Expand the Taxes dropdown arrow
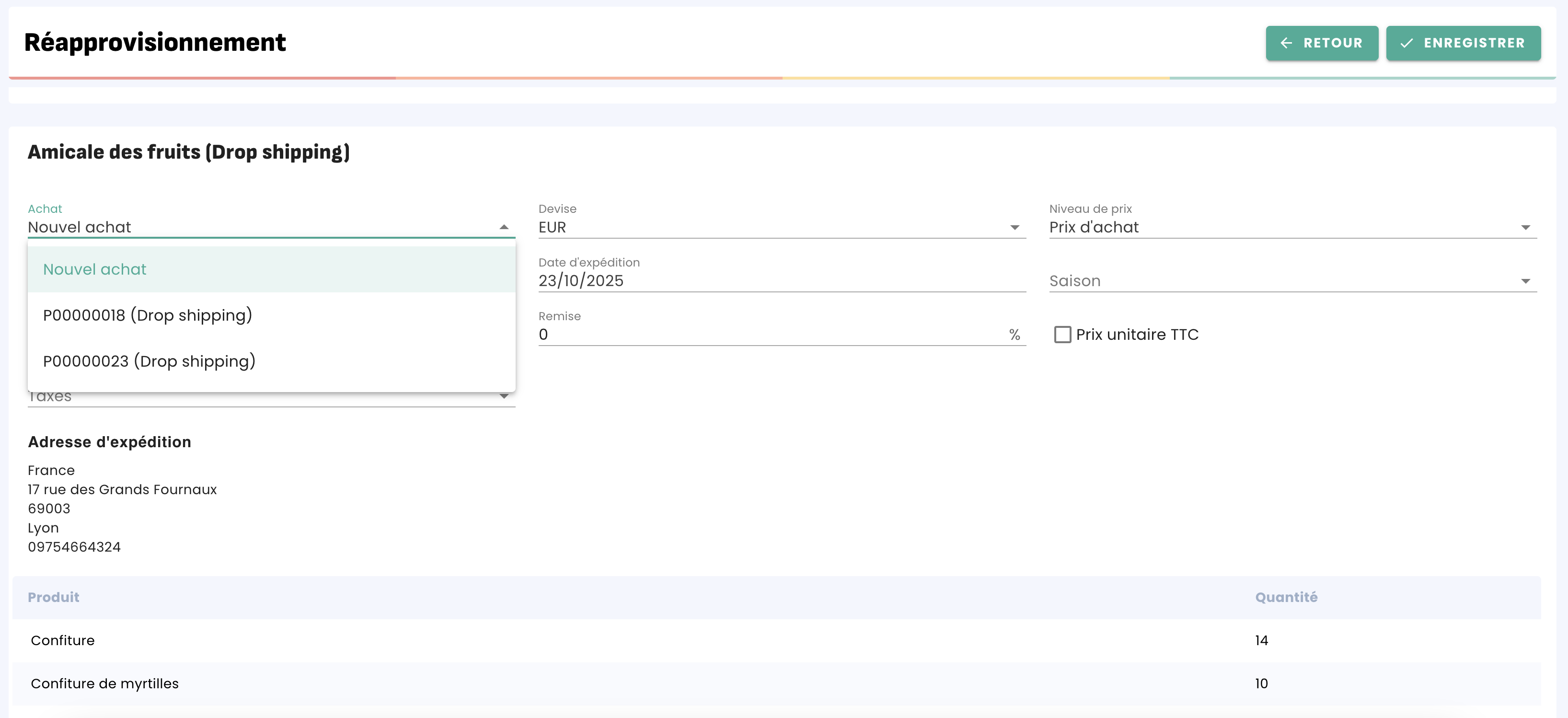This screenshot has height=718, width=1568. (x=503, y=396)
